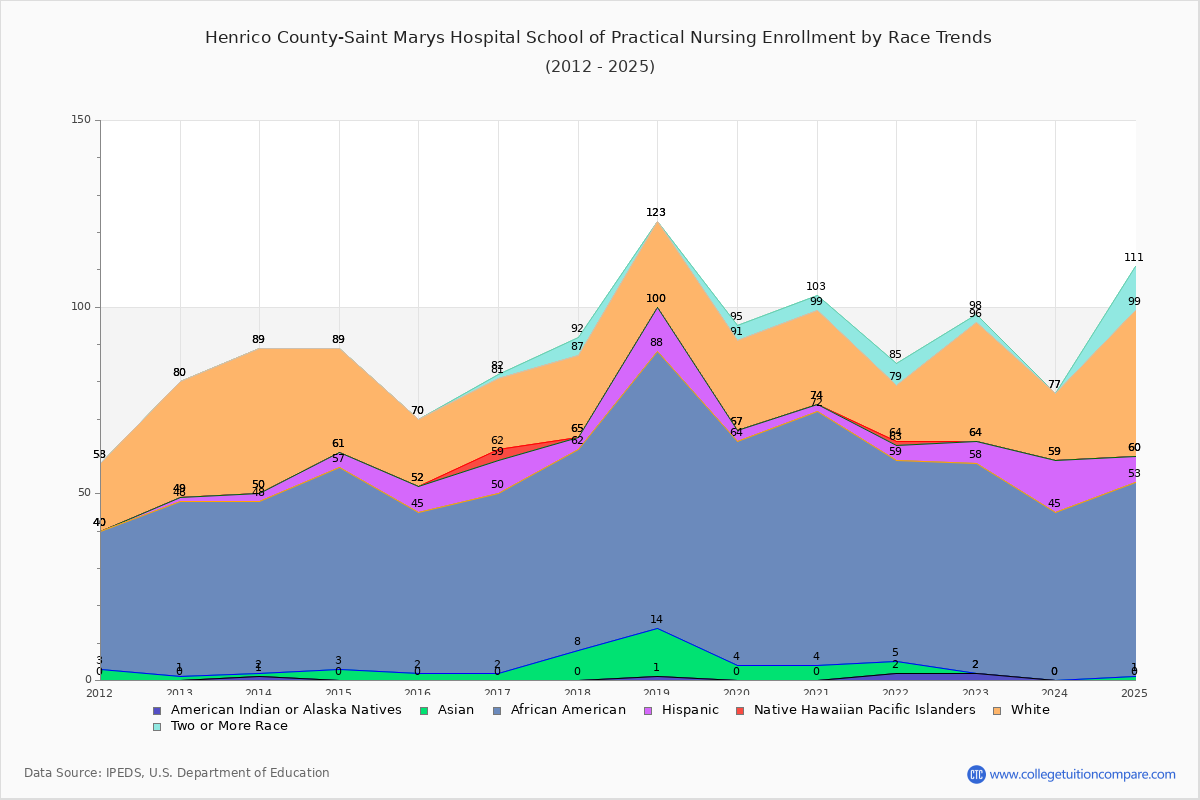Screen dimensions: 1200x800
Task: Toggle the Asian legend color marker
Action: coord(425,710)
